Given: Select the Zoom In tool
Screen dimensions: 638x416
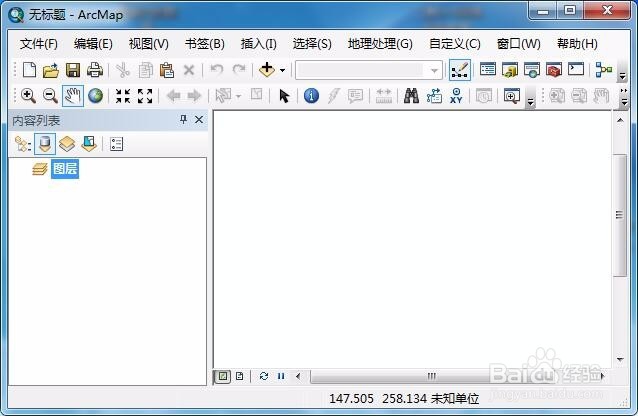Looking at the screenshot, I should 28,96.
